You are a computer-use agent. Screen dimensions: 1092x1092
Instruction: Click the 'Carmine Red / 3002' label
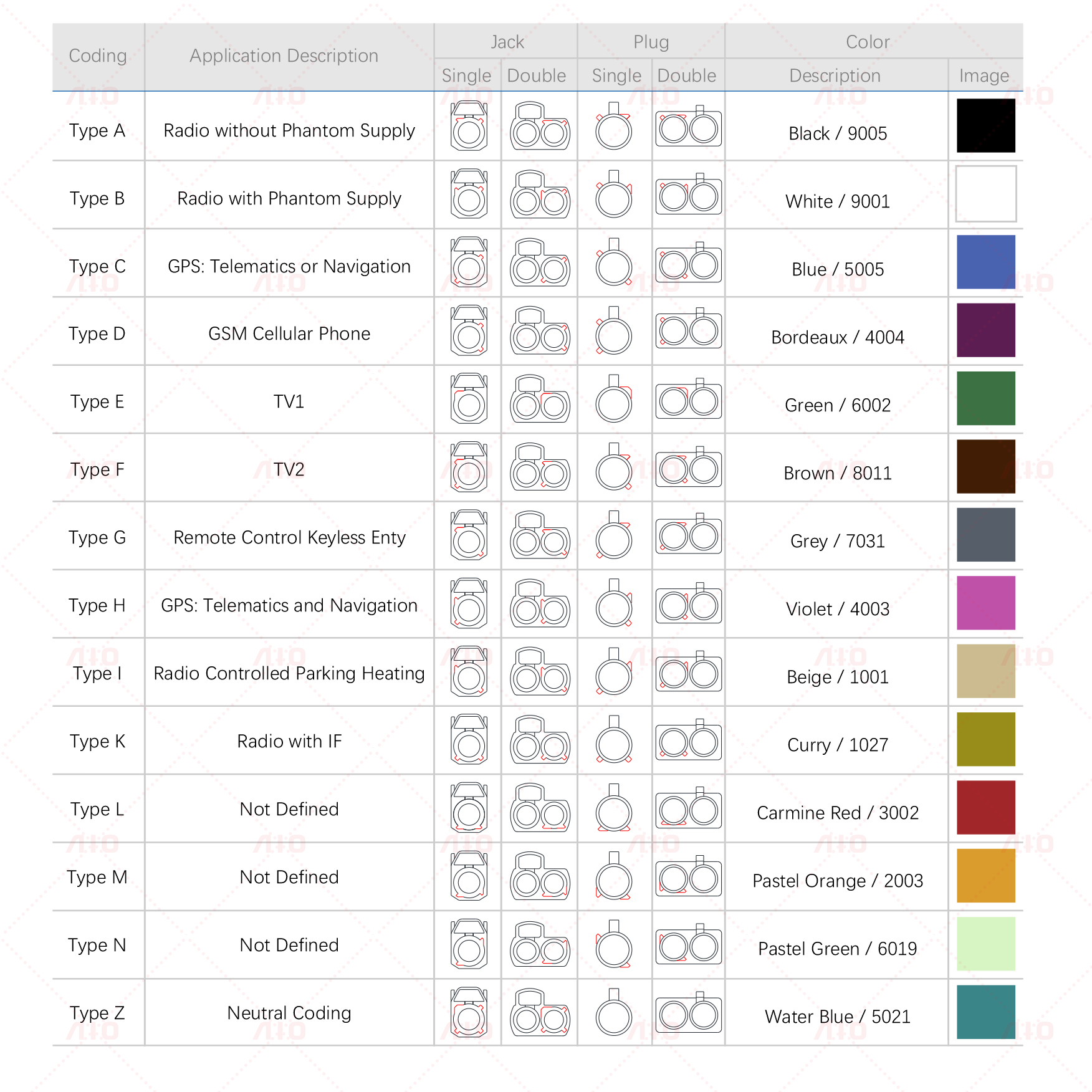[837, 813]
